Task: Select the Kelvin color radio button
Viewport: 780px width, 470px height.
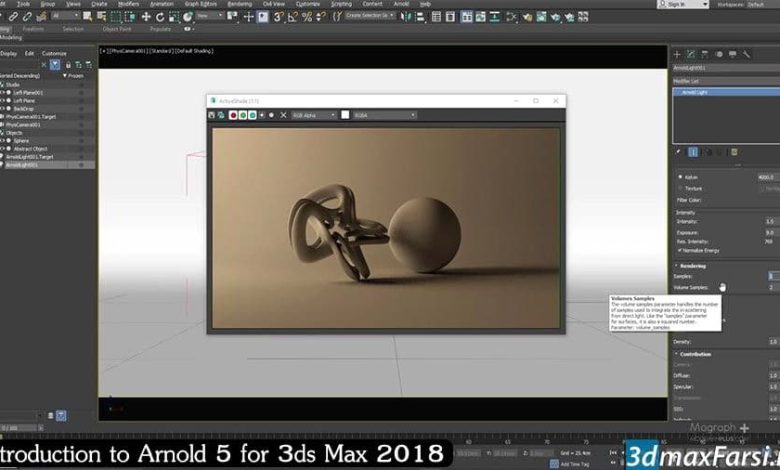Action: [680, 177]
